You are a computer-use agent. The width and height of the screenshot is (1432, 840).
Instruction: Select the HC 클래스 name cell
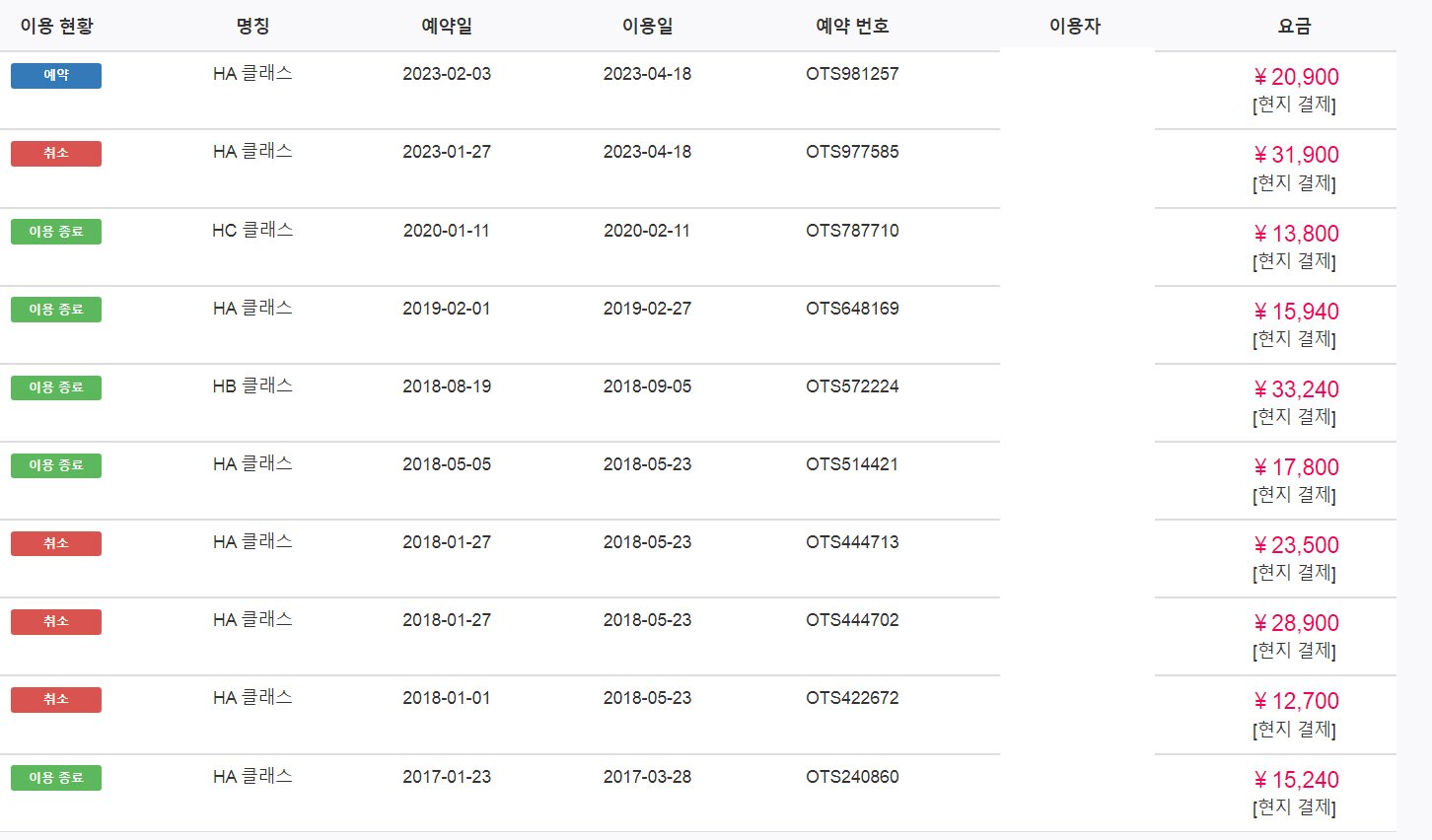click(x=252, y=231)
